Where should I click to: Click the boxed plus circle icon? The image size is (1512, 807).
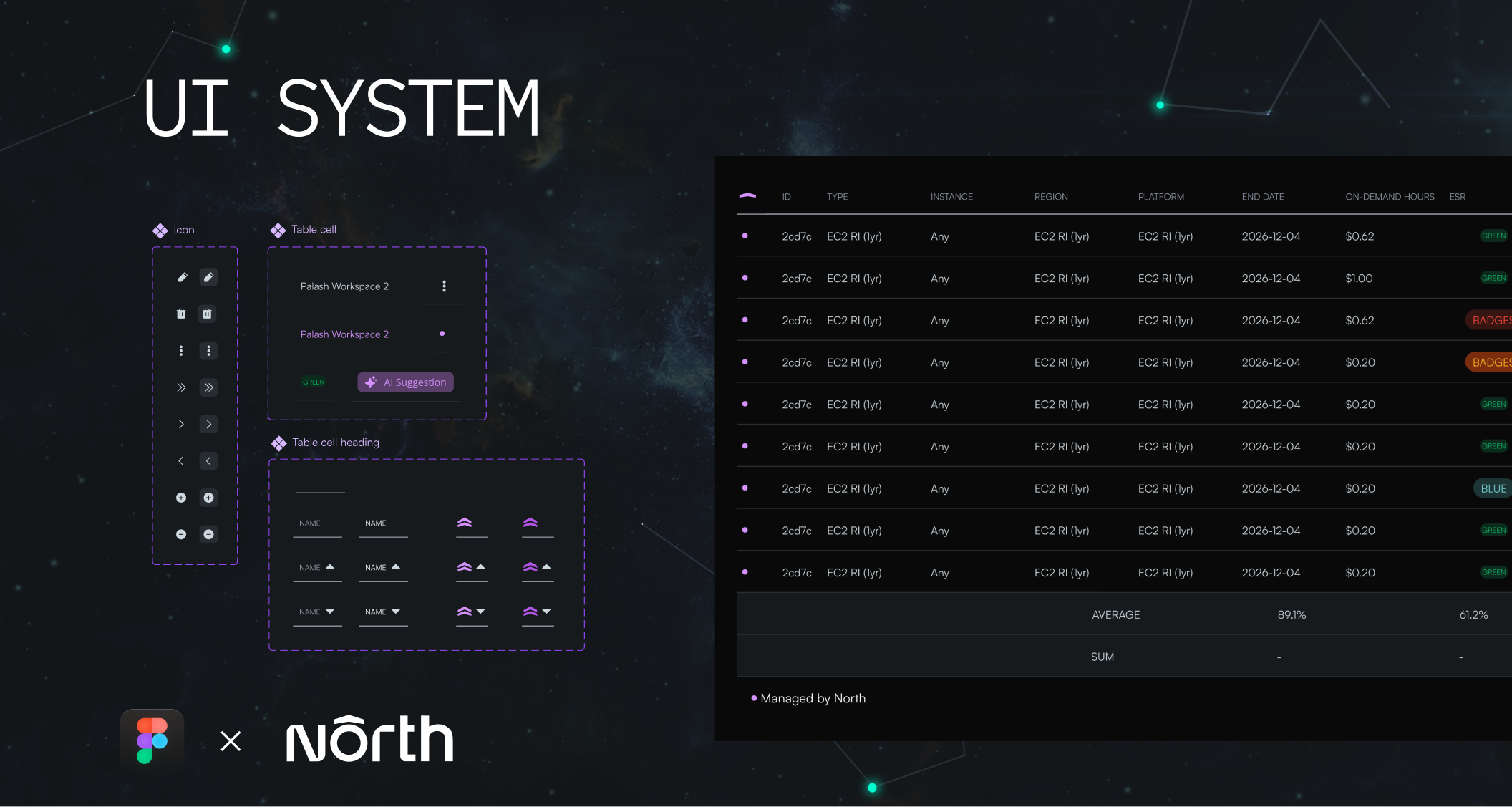click(208, 498)
